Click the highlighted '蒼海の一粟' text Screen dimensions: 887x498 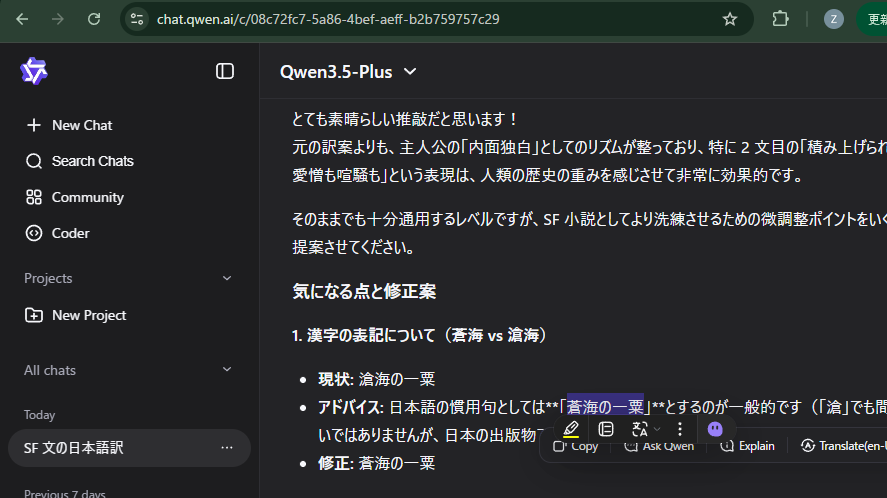coord(605,407)
